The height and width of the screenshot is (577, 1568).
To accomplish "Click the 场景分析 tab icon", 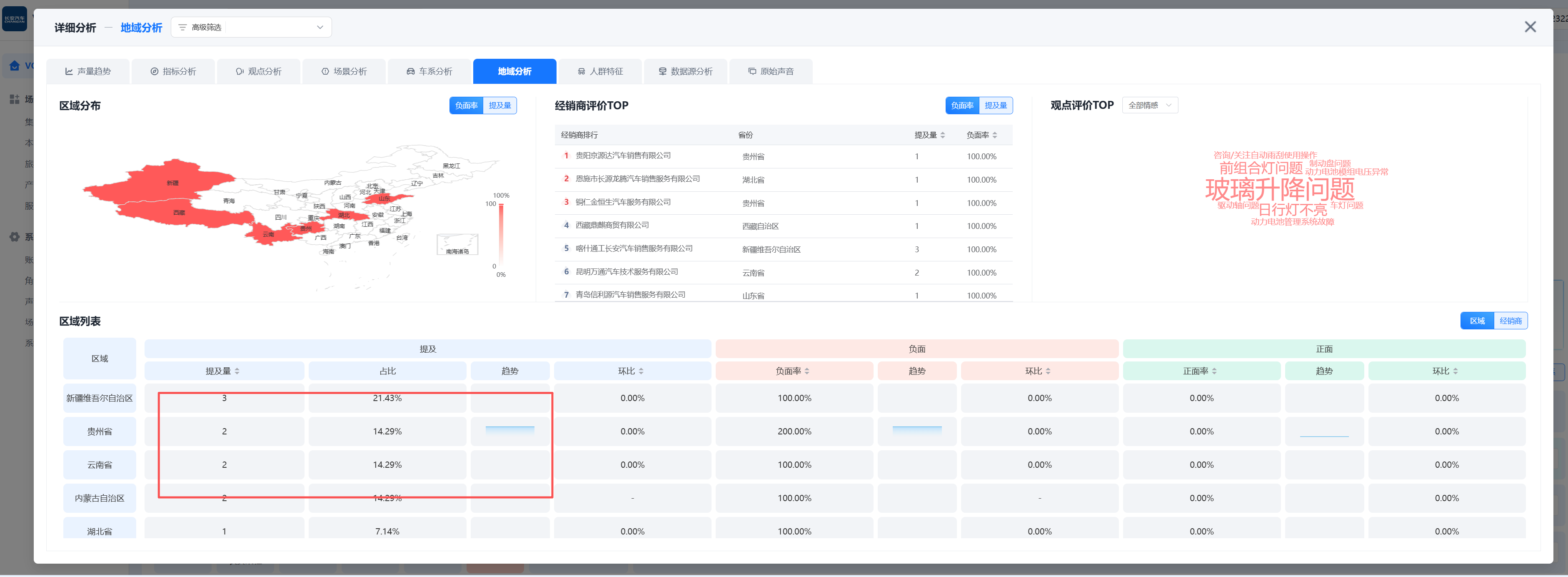I will (x=325, y=71).
